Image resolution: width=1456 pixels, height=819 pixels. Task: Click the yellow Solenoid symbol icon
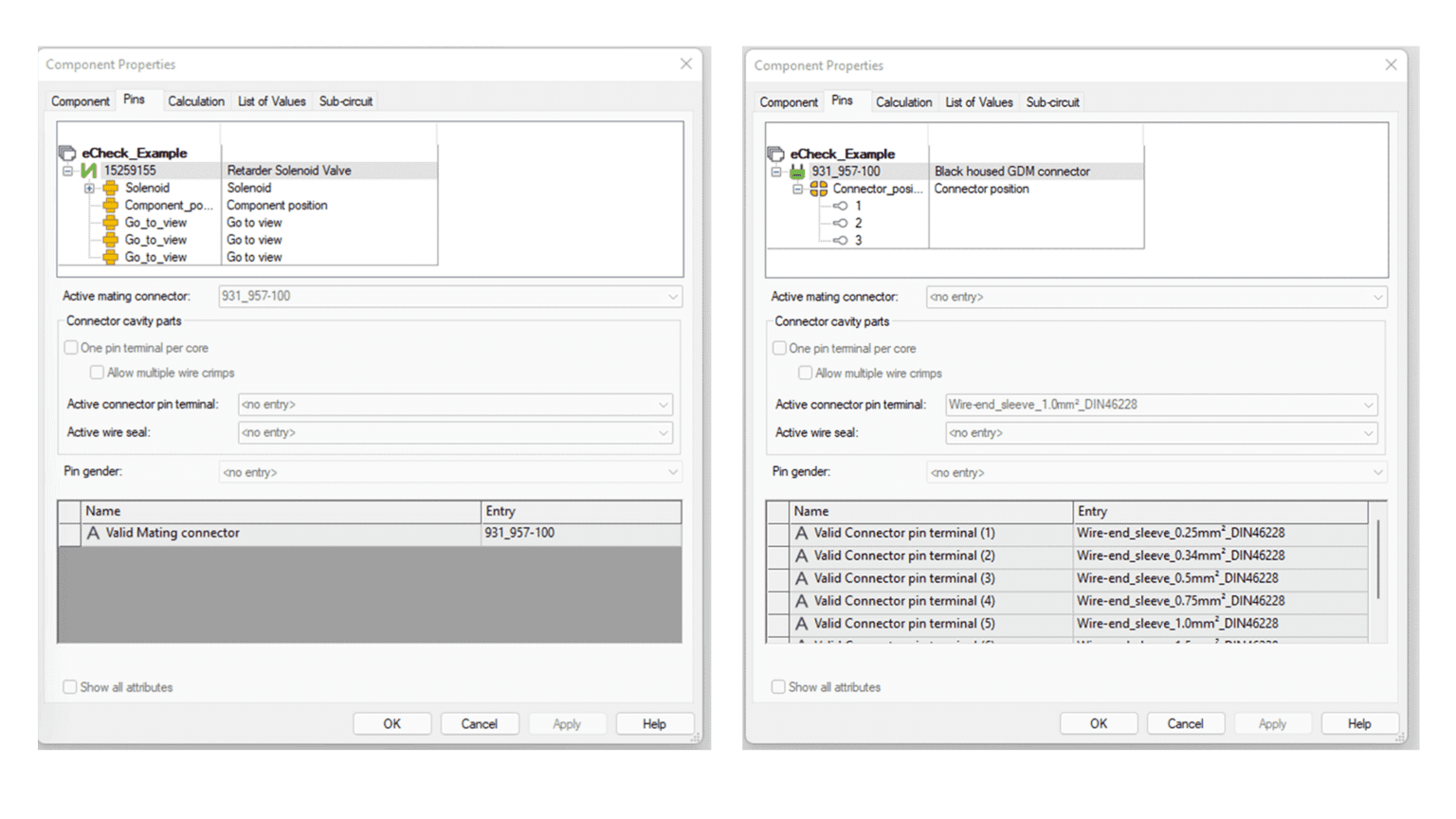click(x=111, y=188)
